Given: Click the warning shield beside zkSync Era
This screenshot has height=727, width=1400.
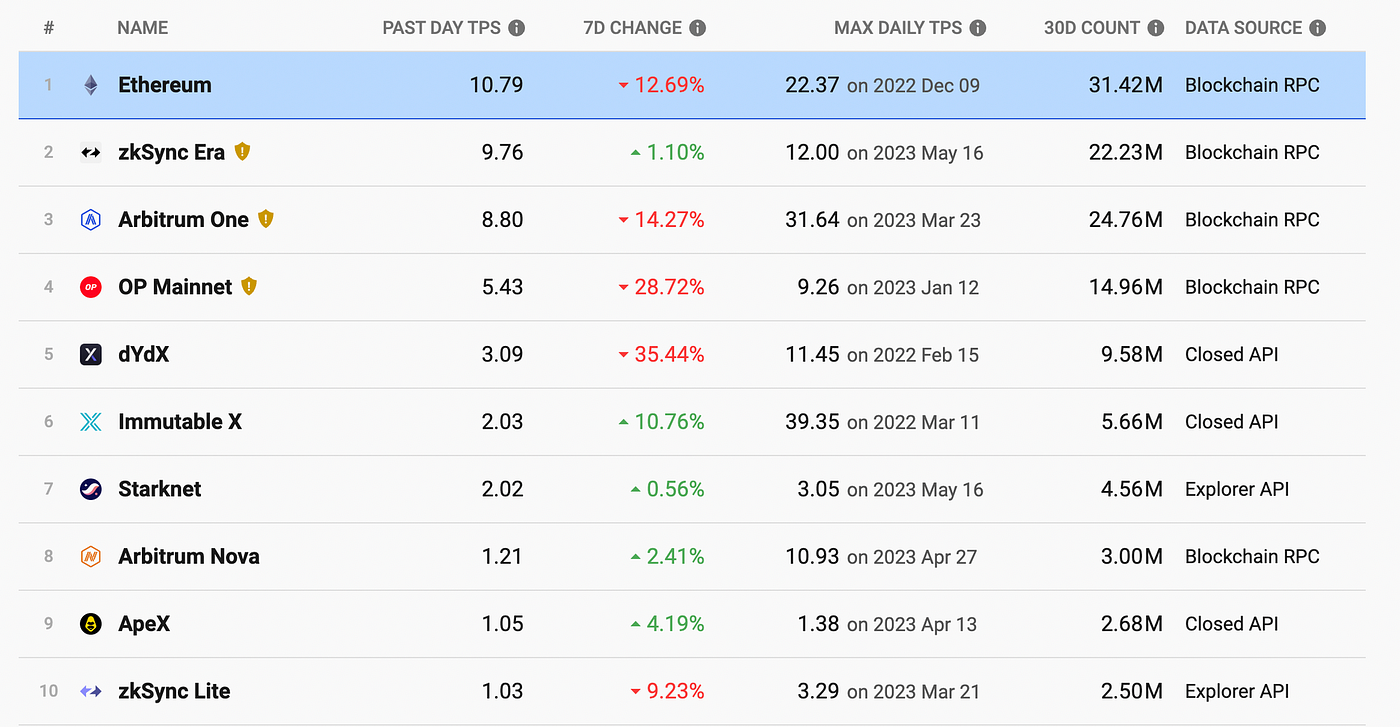Looking at the screenshot, I should coord(242,152).
